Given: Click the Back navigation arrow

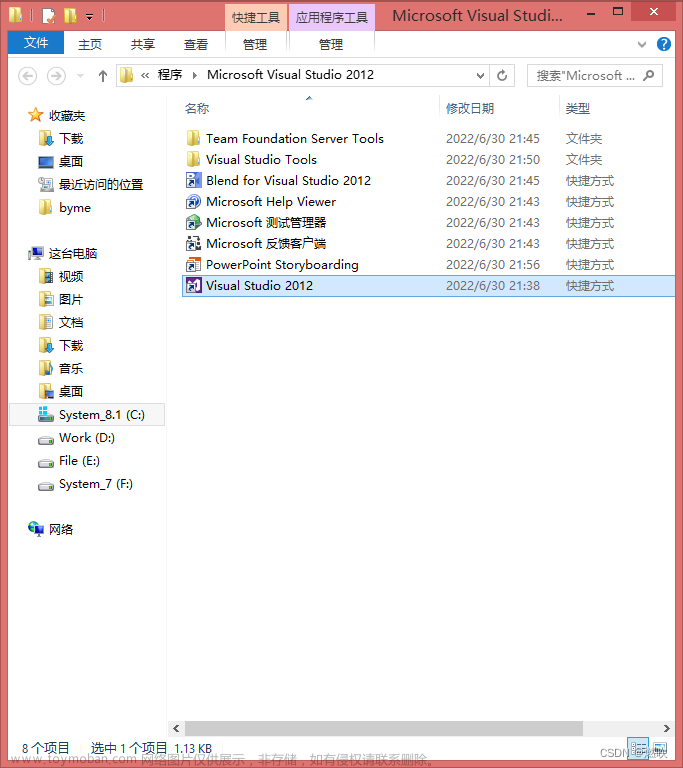Looking at the screenshot, I should tap(27, 76).
